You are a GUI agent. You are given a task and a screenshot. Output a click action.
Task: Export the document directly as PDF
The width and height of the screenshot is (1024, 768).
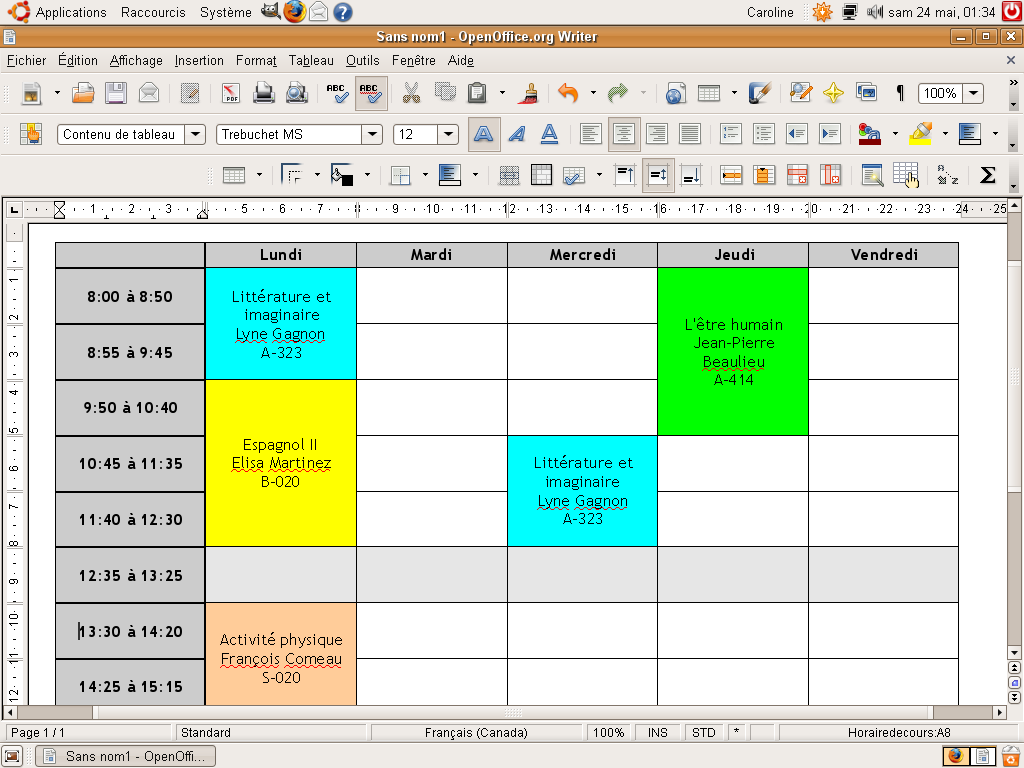[x=231, y=93]
